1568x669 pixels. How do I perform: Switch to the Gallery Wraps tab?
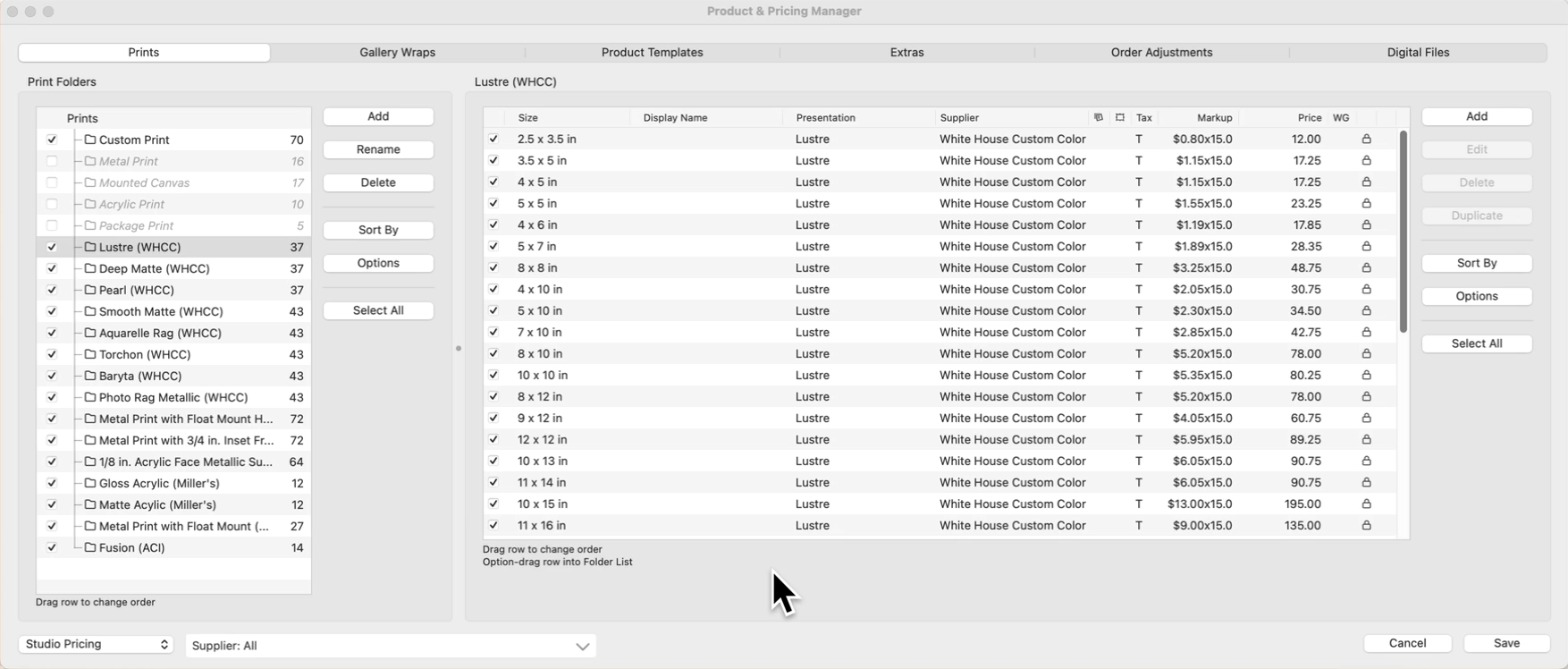pos(397,53)
